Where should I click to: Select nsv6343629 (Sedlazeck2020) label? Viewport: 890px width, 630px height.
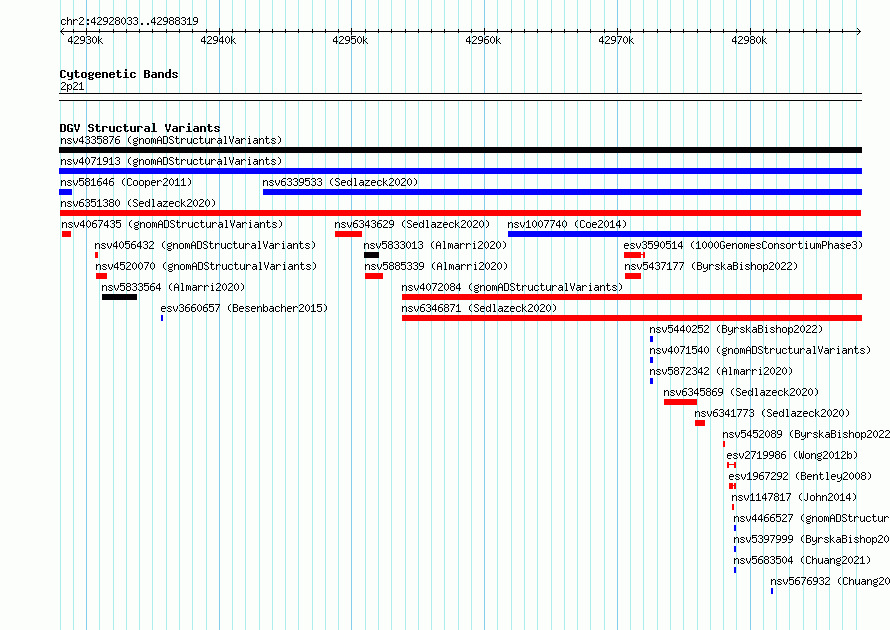point(412,224)
